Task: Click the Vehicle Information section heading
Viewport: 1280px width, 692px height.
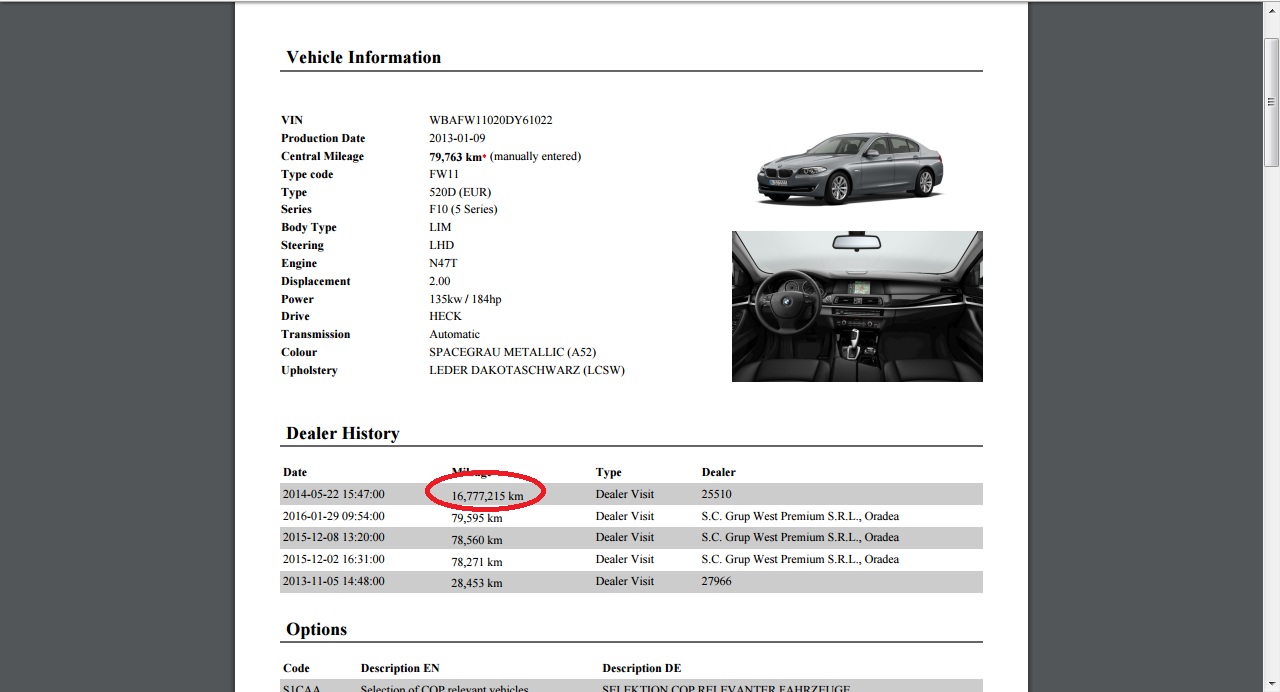Action: pos(363,57)
